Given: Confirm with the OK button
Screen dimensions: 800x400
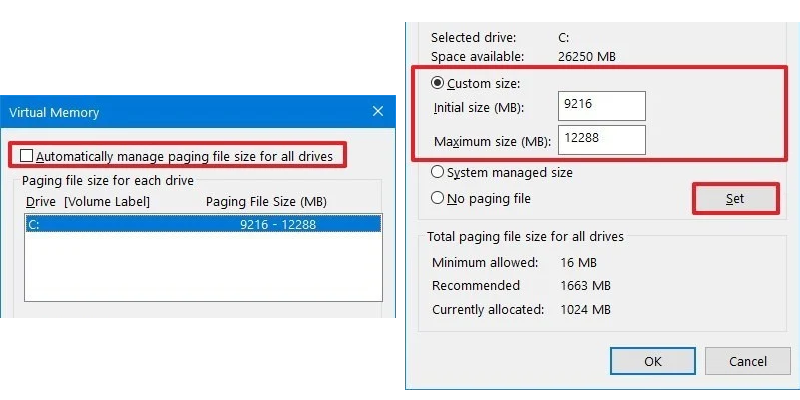Looking at the screenshot, I should pyautogui.click(x=653, y=361).
